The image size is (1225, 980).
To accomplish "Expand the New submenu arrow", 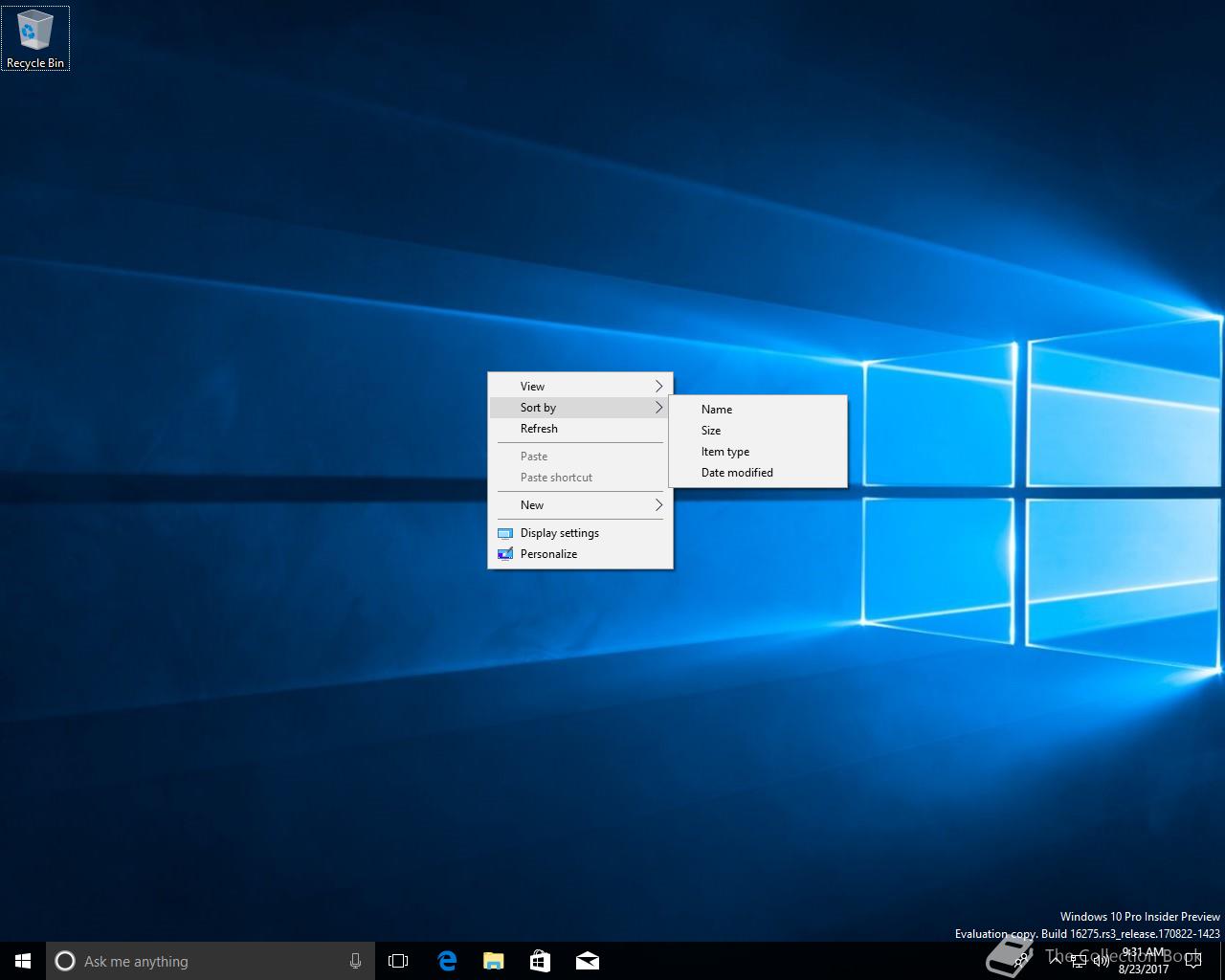I will click(x=658, y=505).
